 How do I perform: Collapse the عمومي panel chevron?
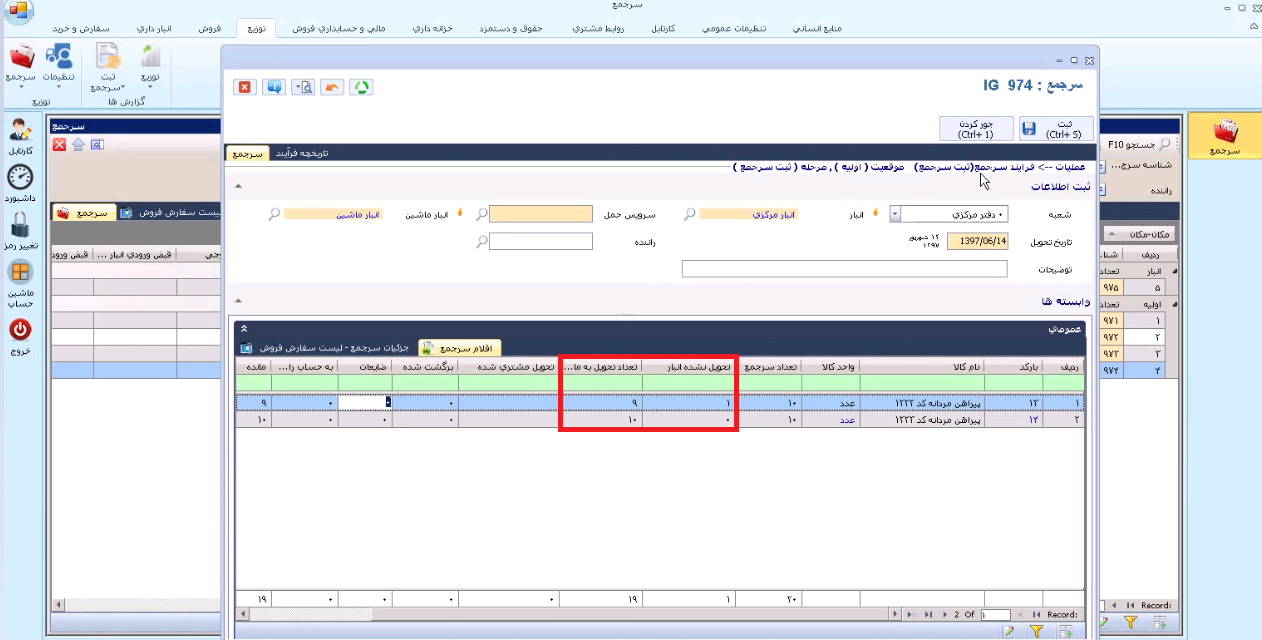point(244,328)
